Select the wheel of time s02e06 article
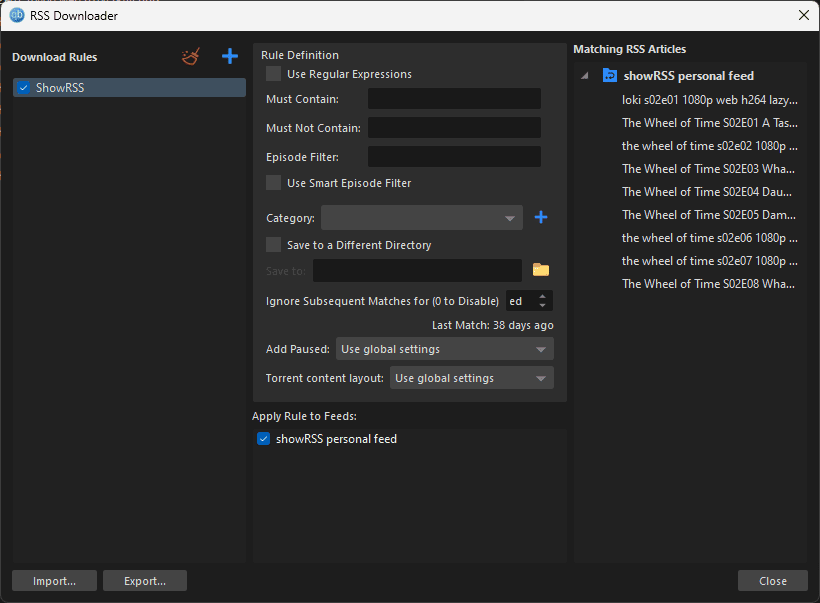Viewport: 820px width, 603px height. [710, 237]
